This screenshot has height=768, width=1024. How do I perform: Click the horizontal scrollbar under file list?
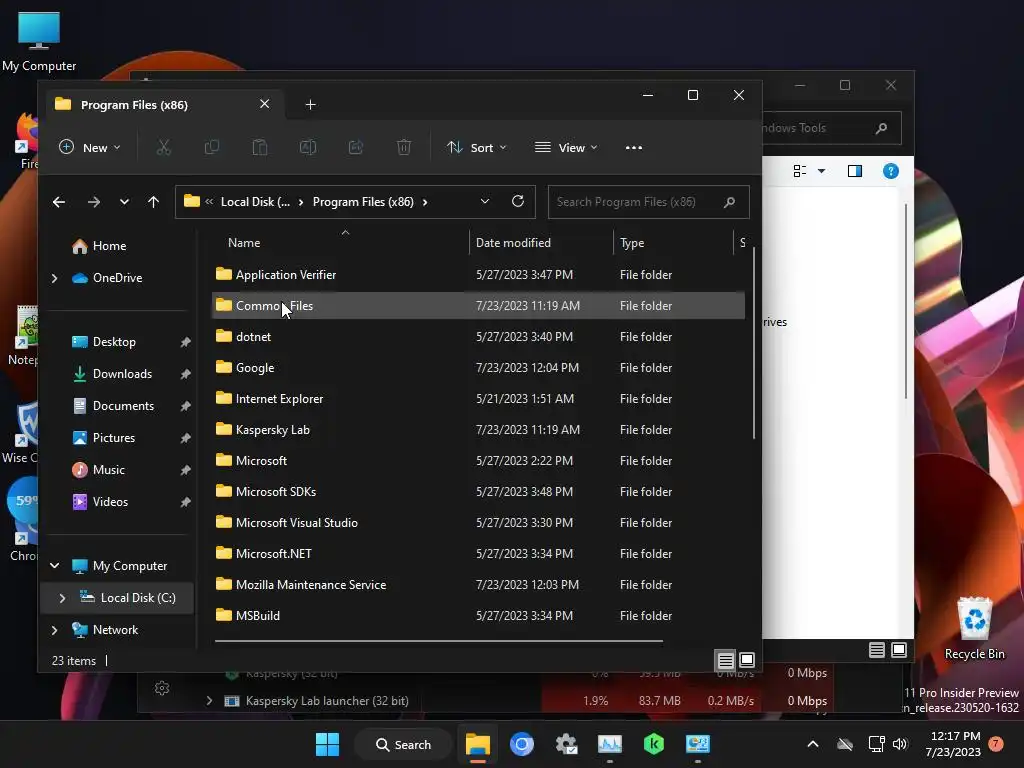pyautogui.click(x=439, y=641)
